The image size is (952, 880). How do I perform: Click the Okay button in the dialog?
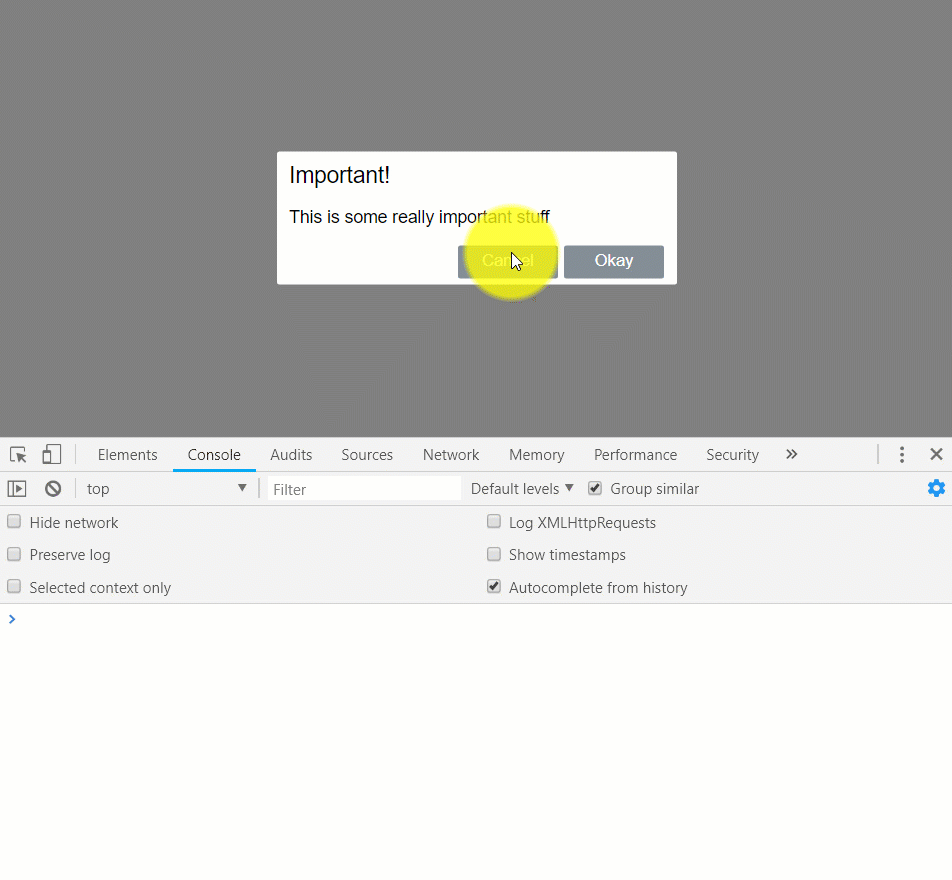click(x=613, y=261)
